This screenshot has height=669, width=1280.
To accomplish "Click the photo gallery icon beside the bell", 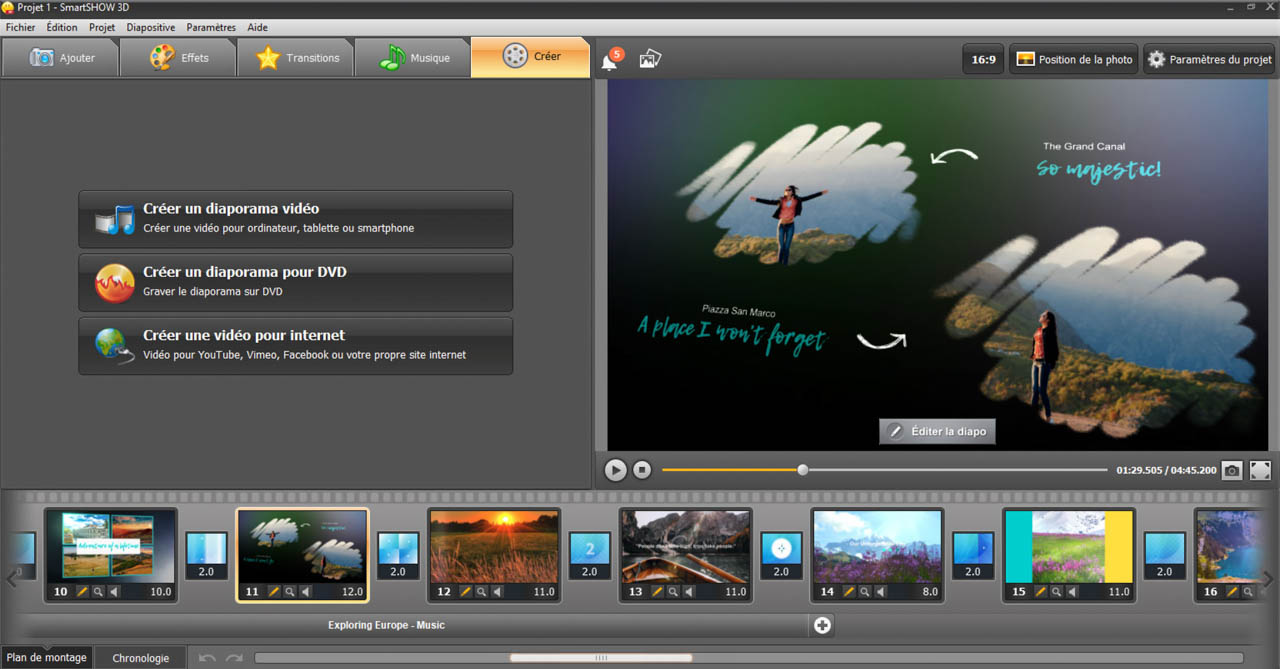I will (x=650, y=59).
